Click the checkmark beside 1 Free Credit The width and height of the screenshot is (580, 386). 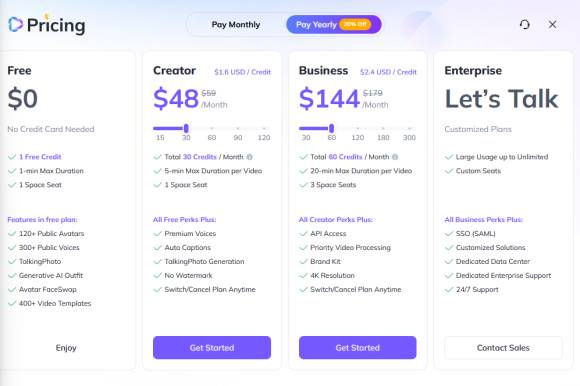[12, 157]
